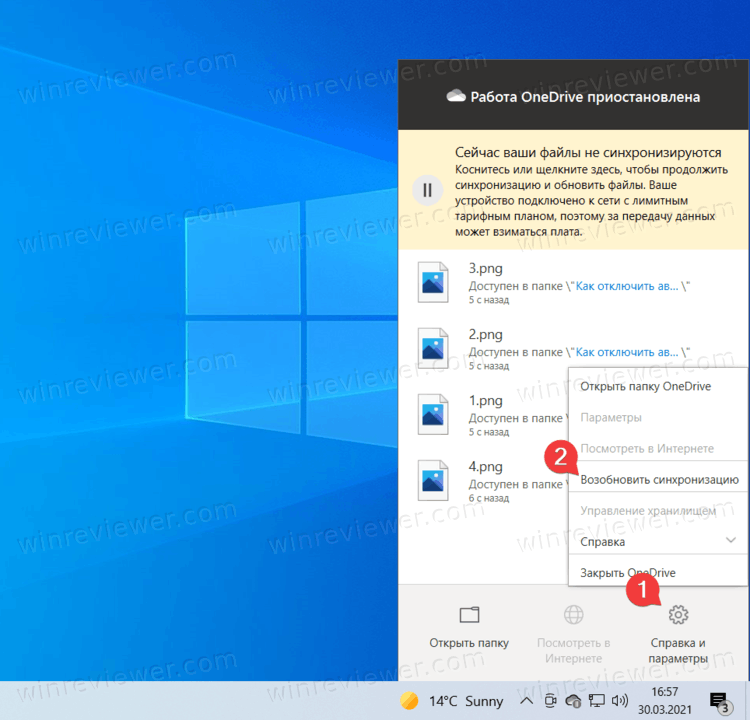Choose Закрыть OneDrive menu item
The width and height of the screenshot is (750, 720).
pyautogui.click(x=658, y=573)
